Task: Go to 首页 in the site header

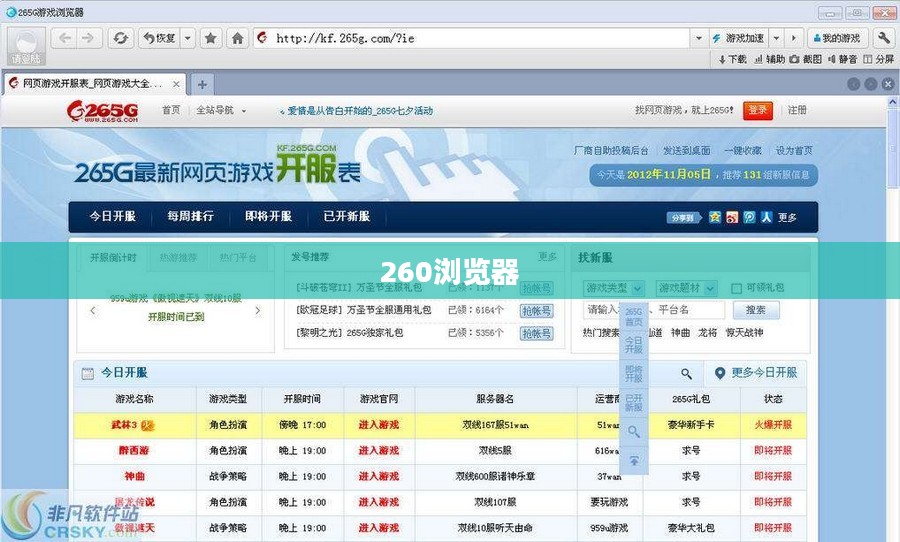Action: (170, 110)
